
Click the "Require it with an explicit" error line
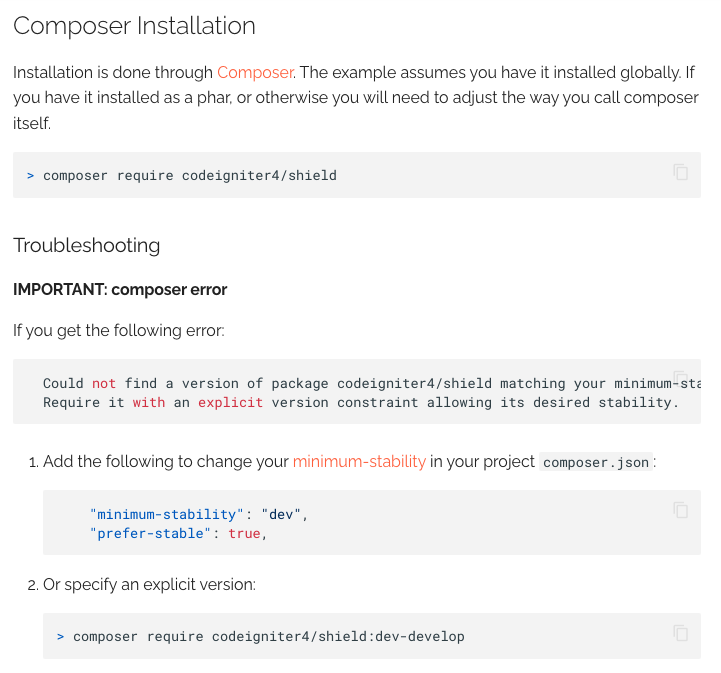(x=360, y=402)
